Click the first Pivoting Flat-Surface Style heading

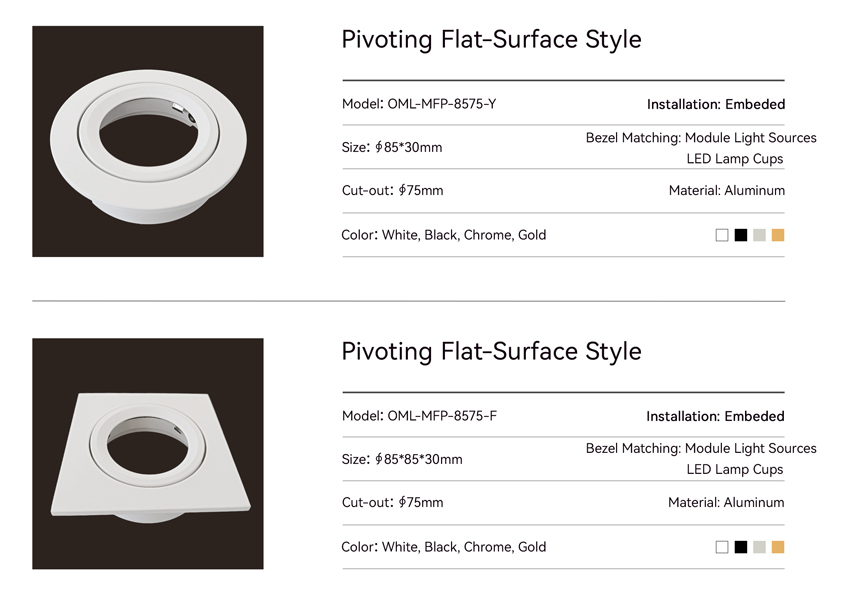pyautogui.click(x=491, y=40)
